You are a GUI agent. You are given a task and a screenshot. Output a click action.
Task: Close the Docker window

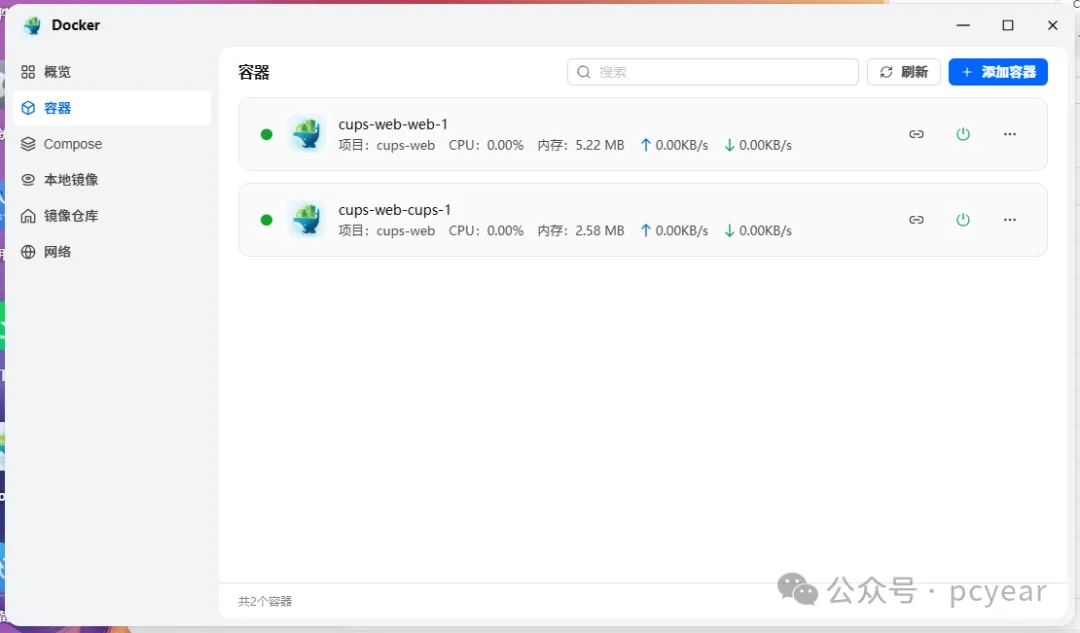point(1052,25)
